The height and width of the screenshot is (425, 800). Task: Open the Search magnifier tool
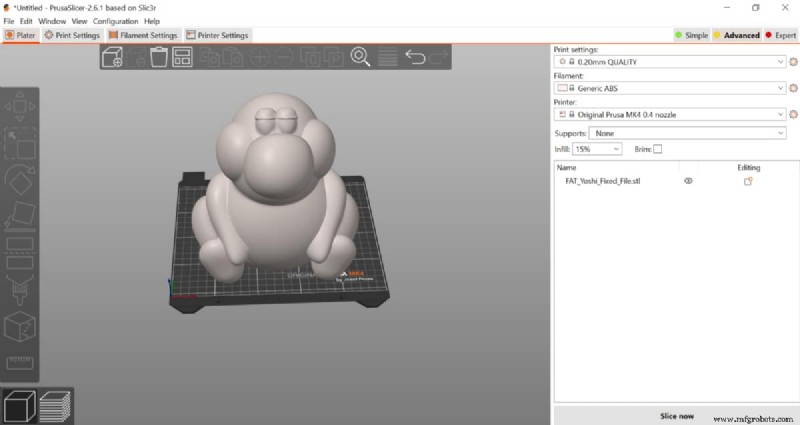(360, 57)
